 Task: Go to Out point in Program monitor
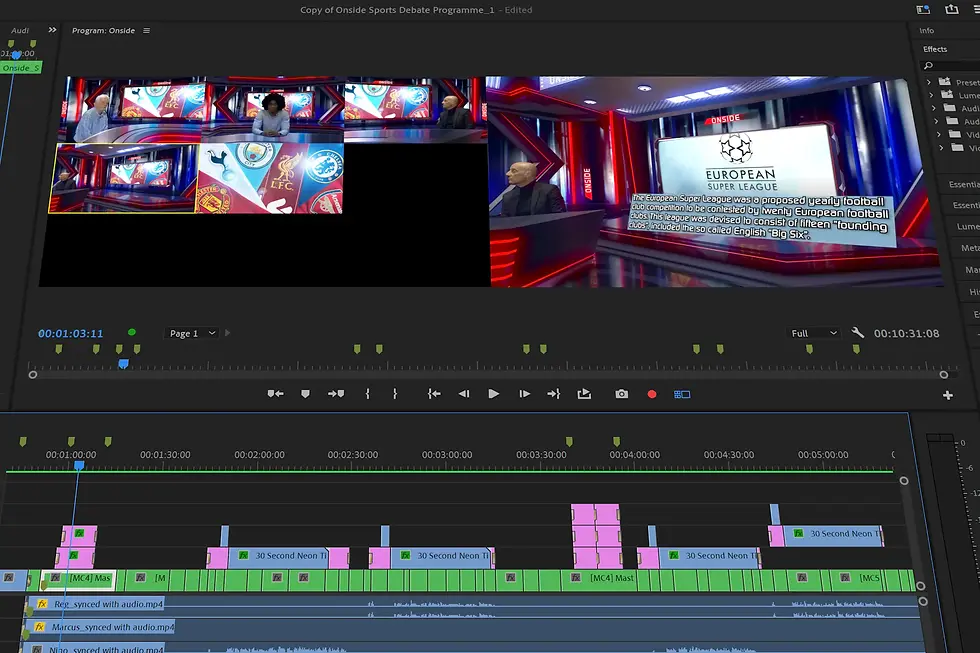click(x=554, y=394)
